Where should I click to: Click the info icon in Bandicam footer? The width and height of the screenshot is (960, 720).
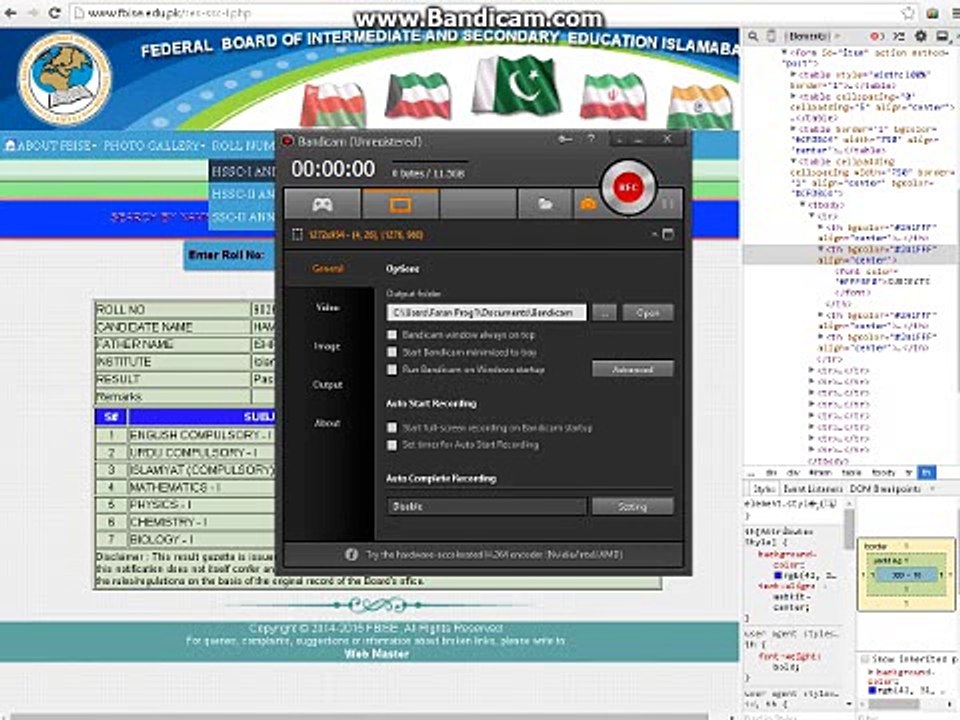(351, 554)
